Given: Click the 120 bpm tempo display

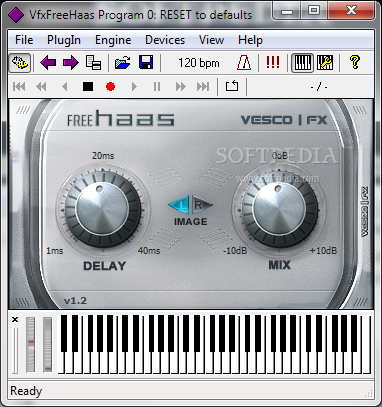Looking at the screenshot, I should coord(199,63).
